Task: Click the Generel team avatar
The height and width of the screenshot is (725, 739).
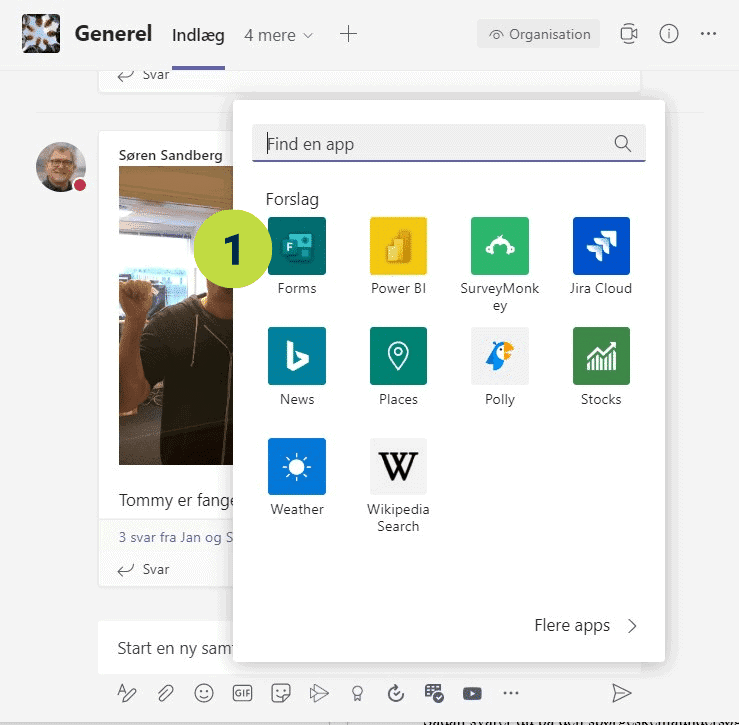Action: coord(41,33)
